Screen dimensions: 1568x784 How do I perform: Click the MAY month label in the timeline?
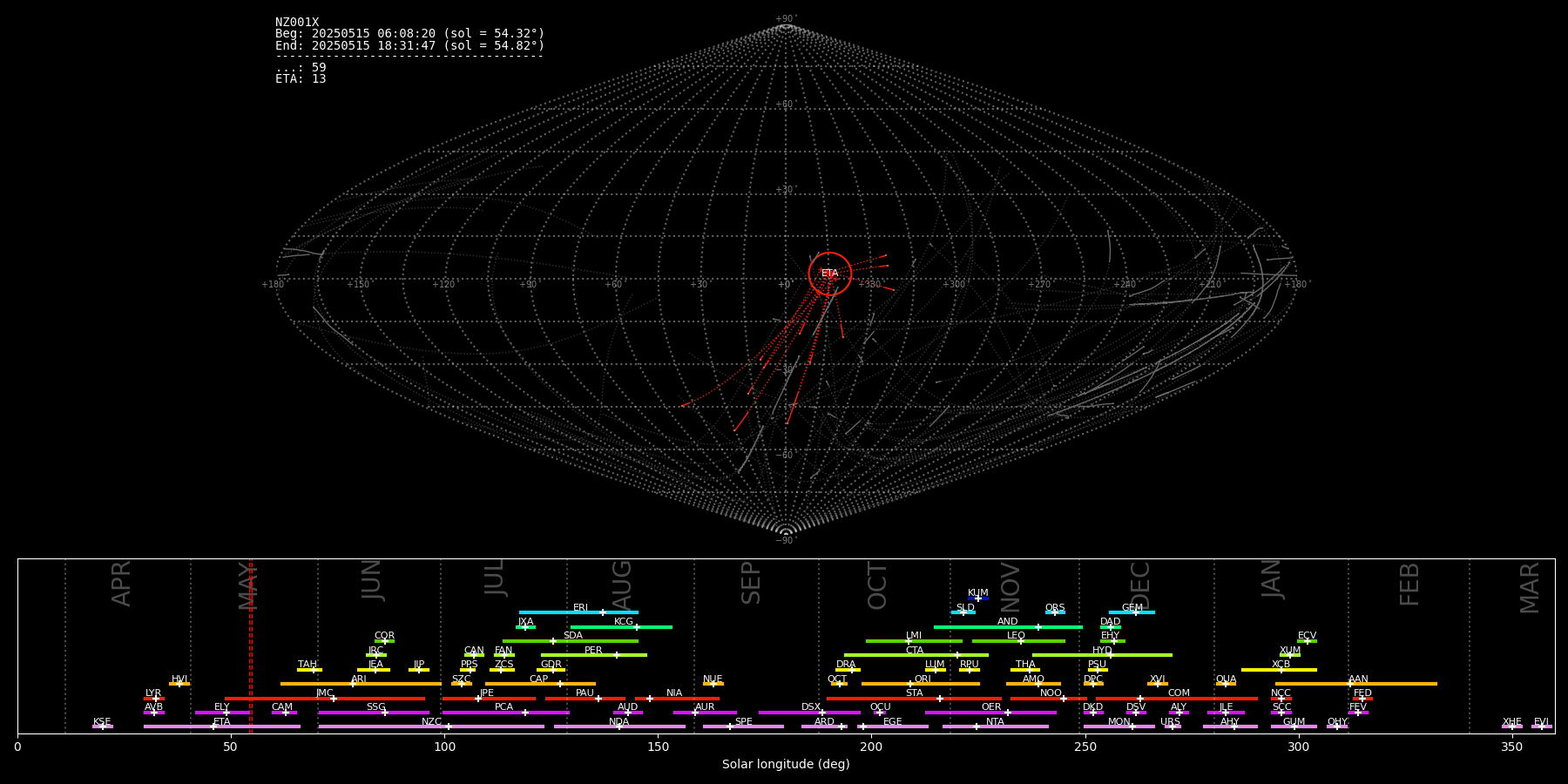(x=247, y=585)
